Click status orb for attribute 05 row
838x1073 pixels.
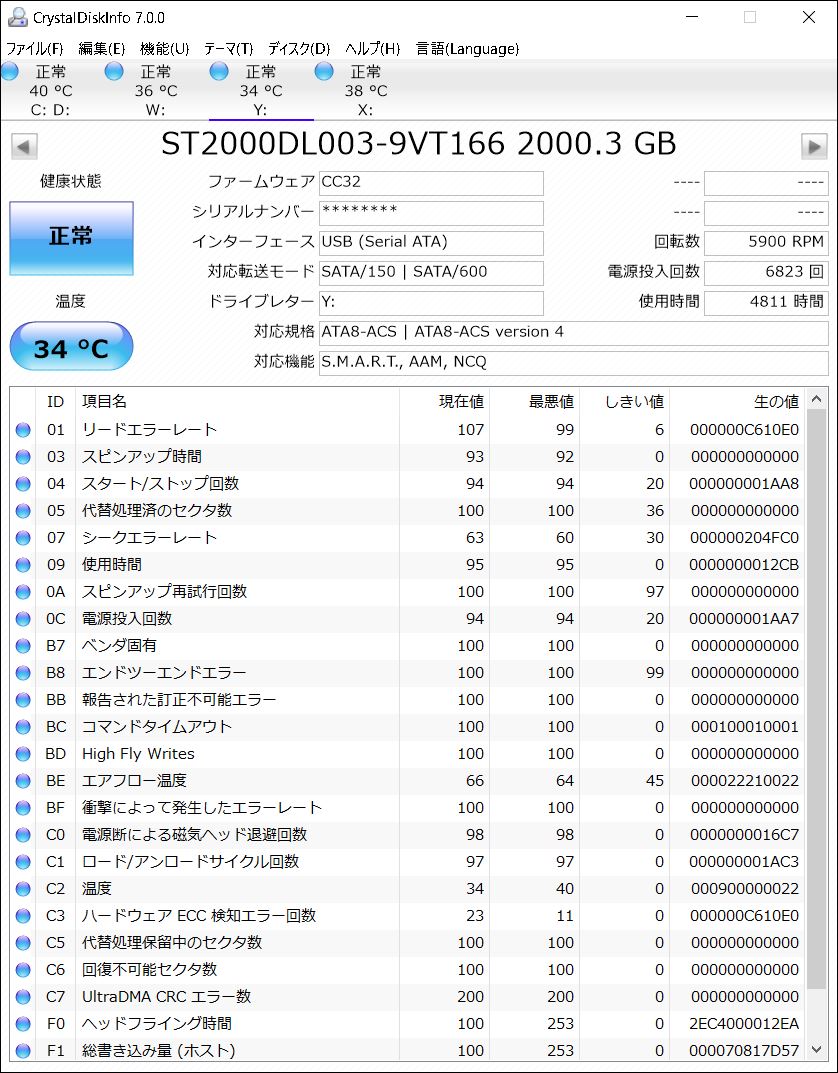coord(23,511)
